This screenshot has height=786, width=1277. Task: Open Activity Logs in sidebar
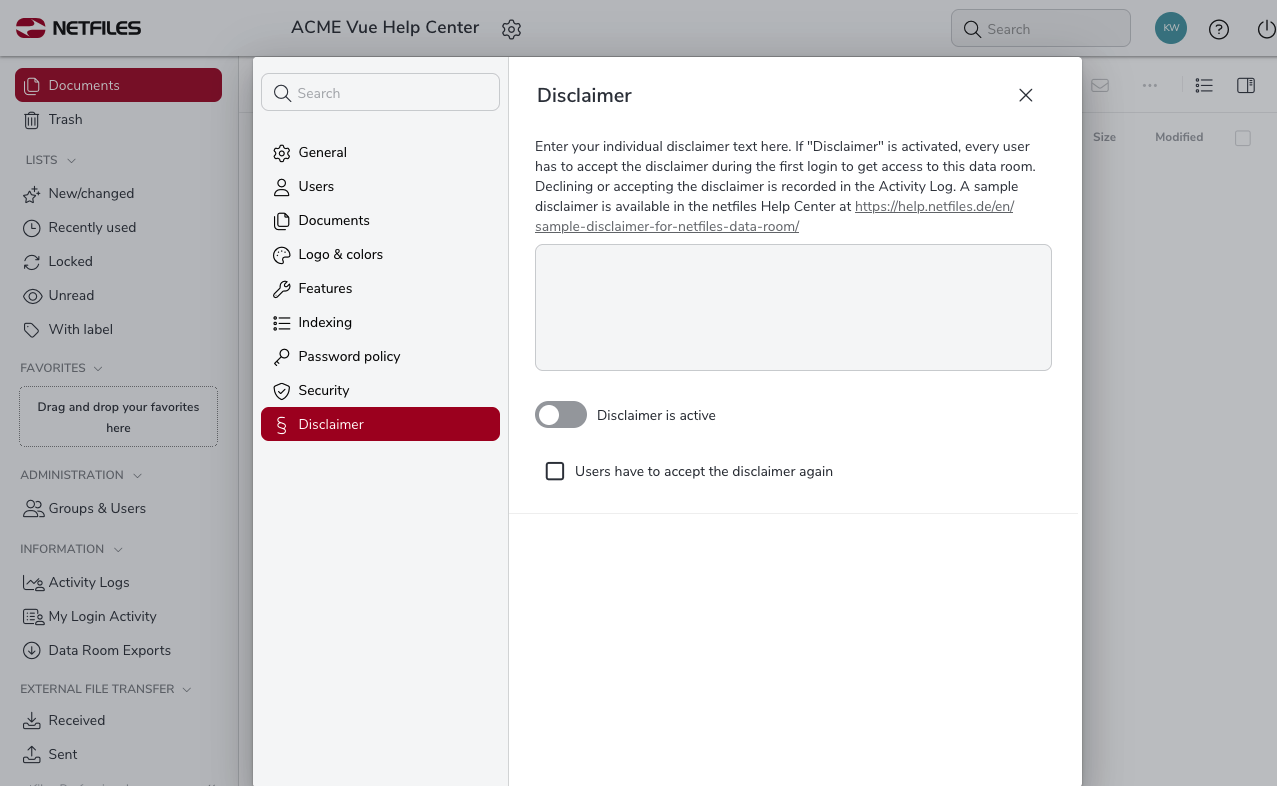tap(89, 582)
